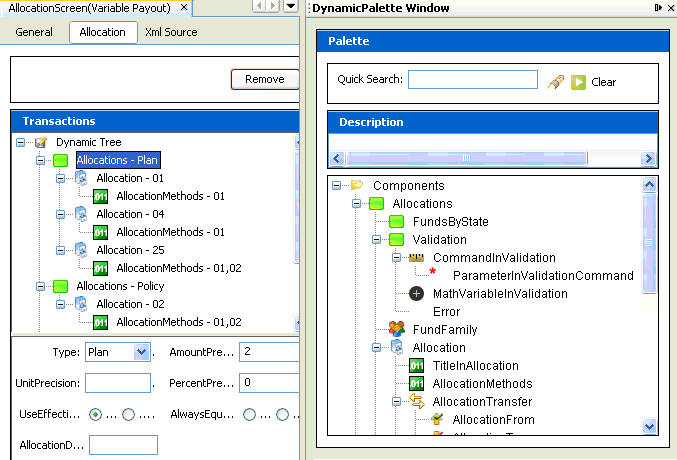The height and width of the screenshot is (460, 677).
Task: Click the MathVariableInValidation plus icon
Action: pyautogui.click(x=416, y=294)
